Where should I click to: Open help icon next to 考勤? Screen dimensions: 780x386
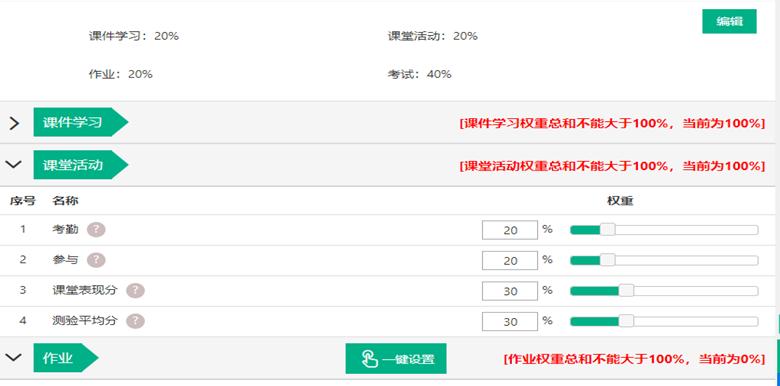[96, 230]
